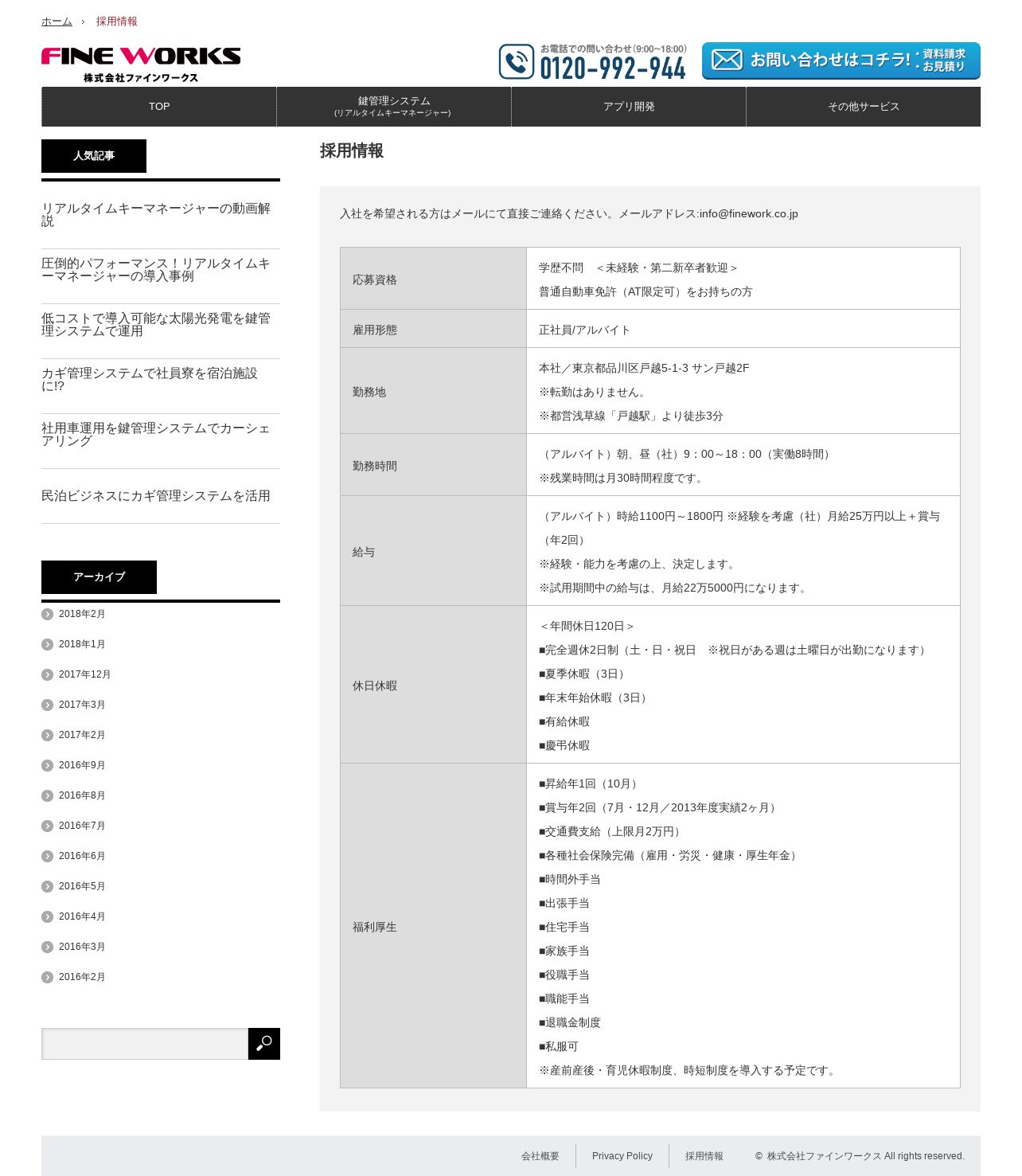Open the 2016年7月 archive link
The height and width of the screenshot is (1176, 1022).
click(x=82, y=826)
